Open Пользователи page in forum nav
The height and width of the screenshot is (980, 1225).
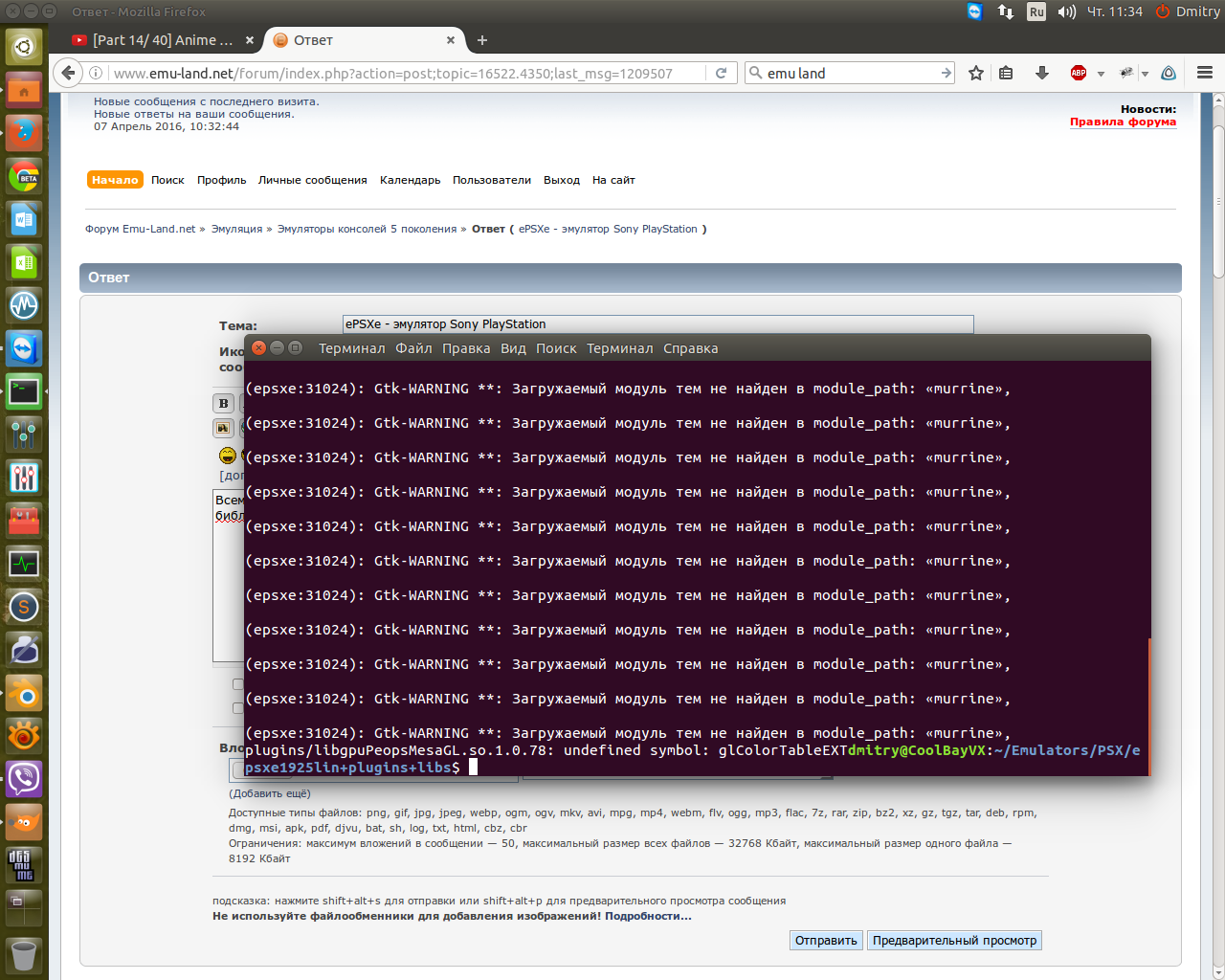[x=491, y=180]
